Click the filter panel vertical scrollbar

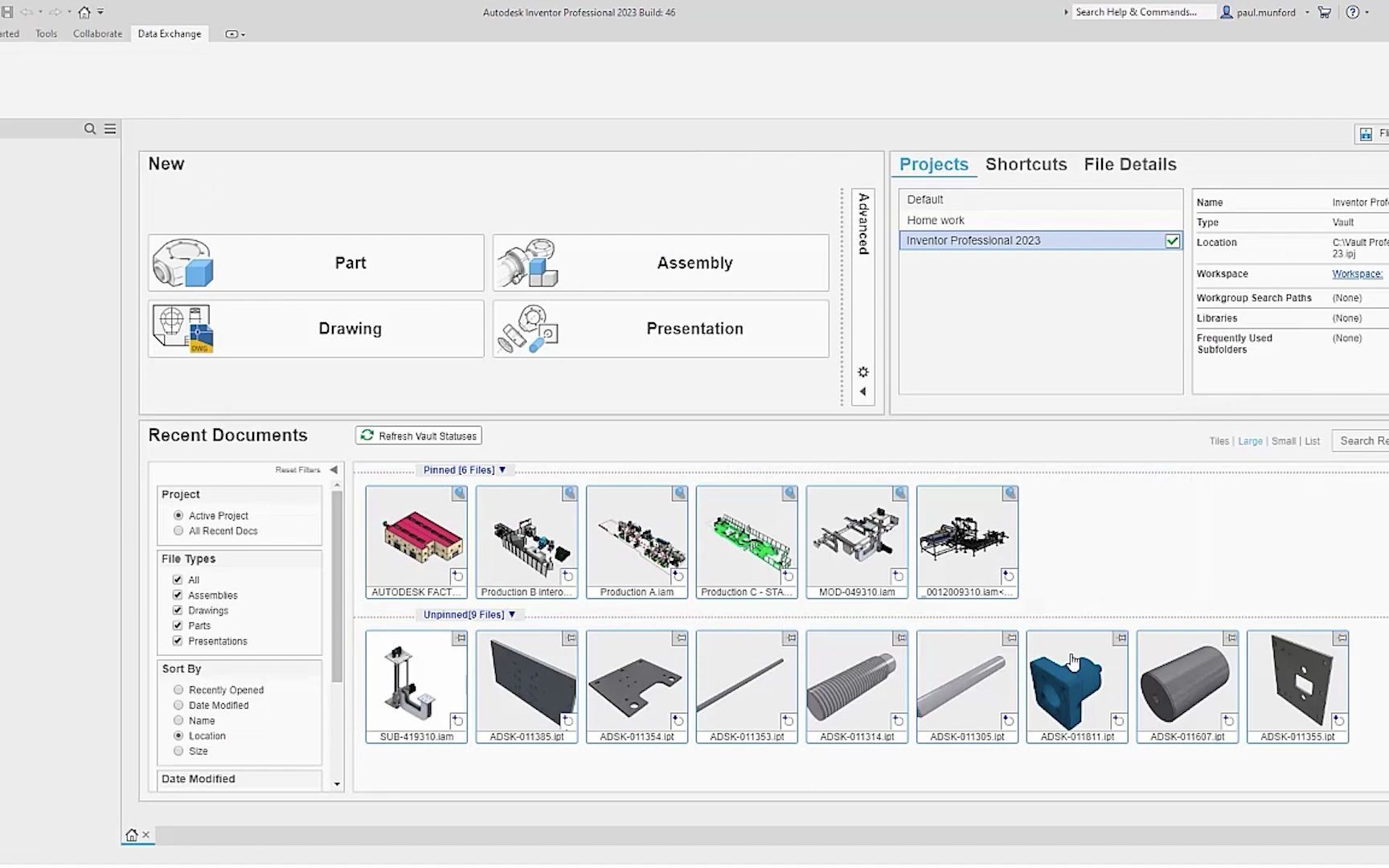337,587
